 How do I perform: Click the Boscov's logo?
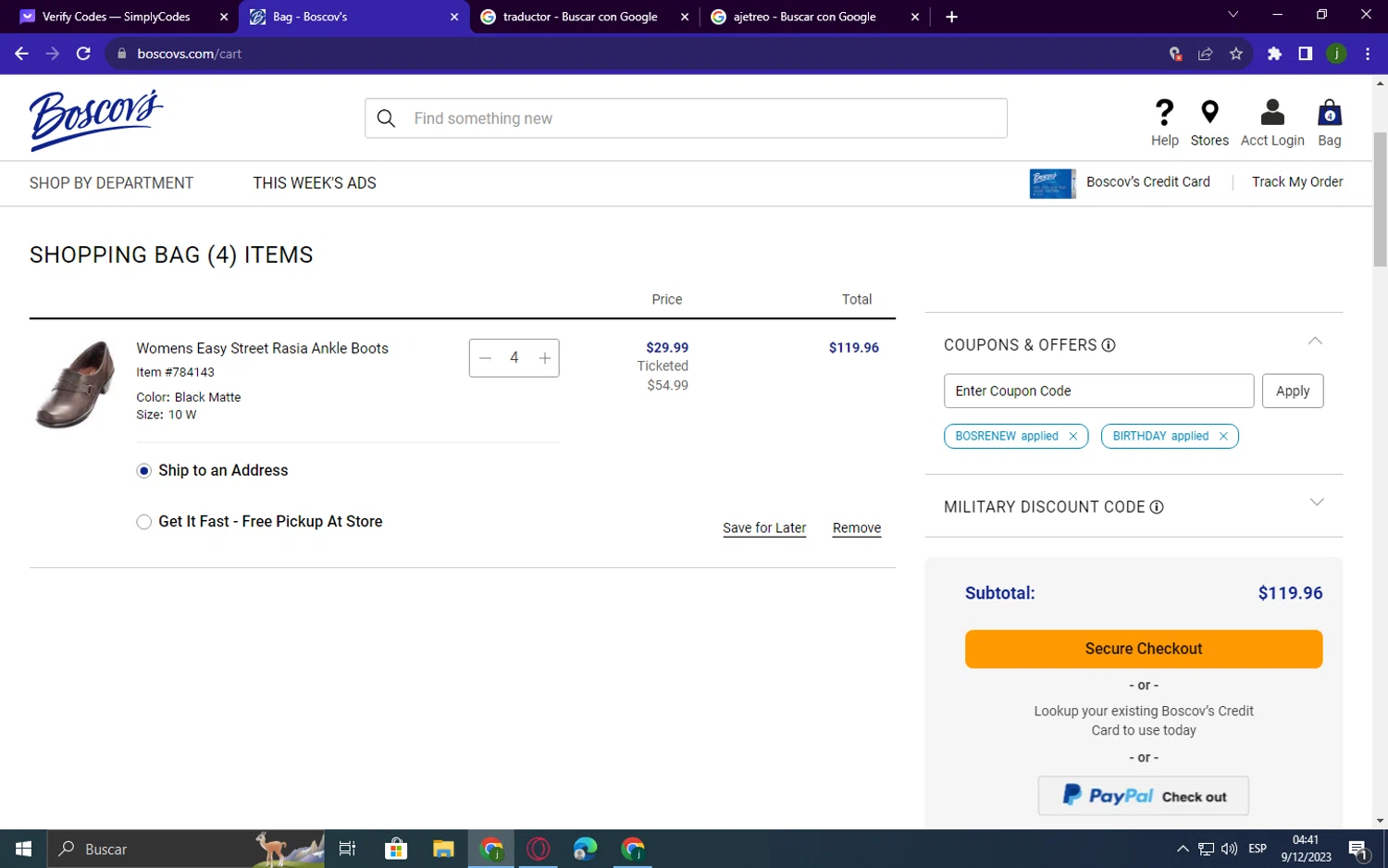(96, 119)
